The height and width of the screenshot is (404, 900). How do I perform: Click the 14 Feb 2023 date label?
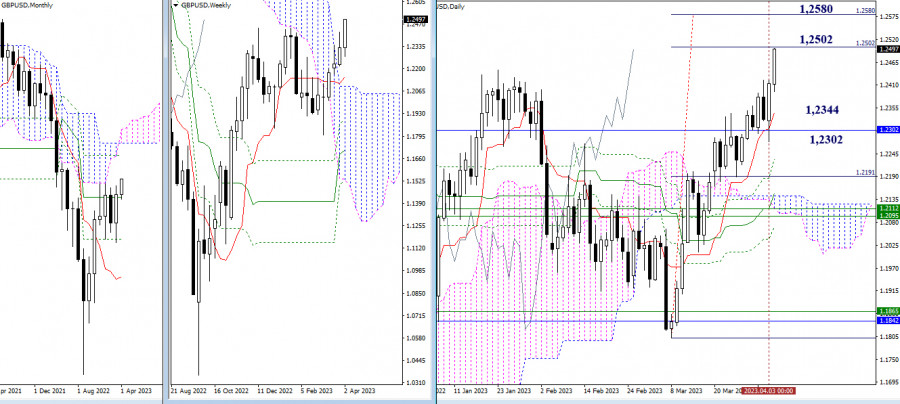tap(601, 390)
